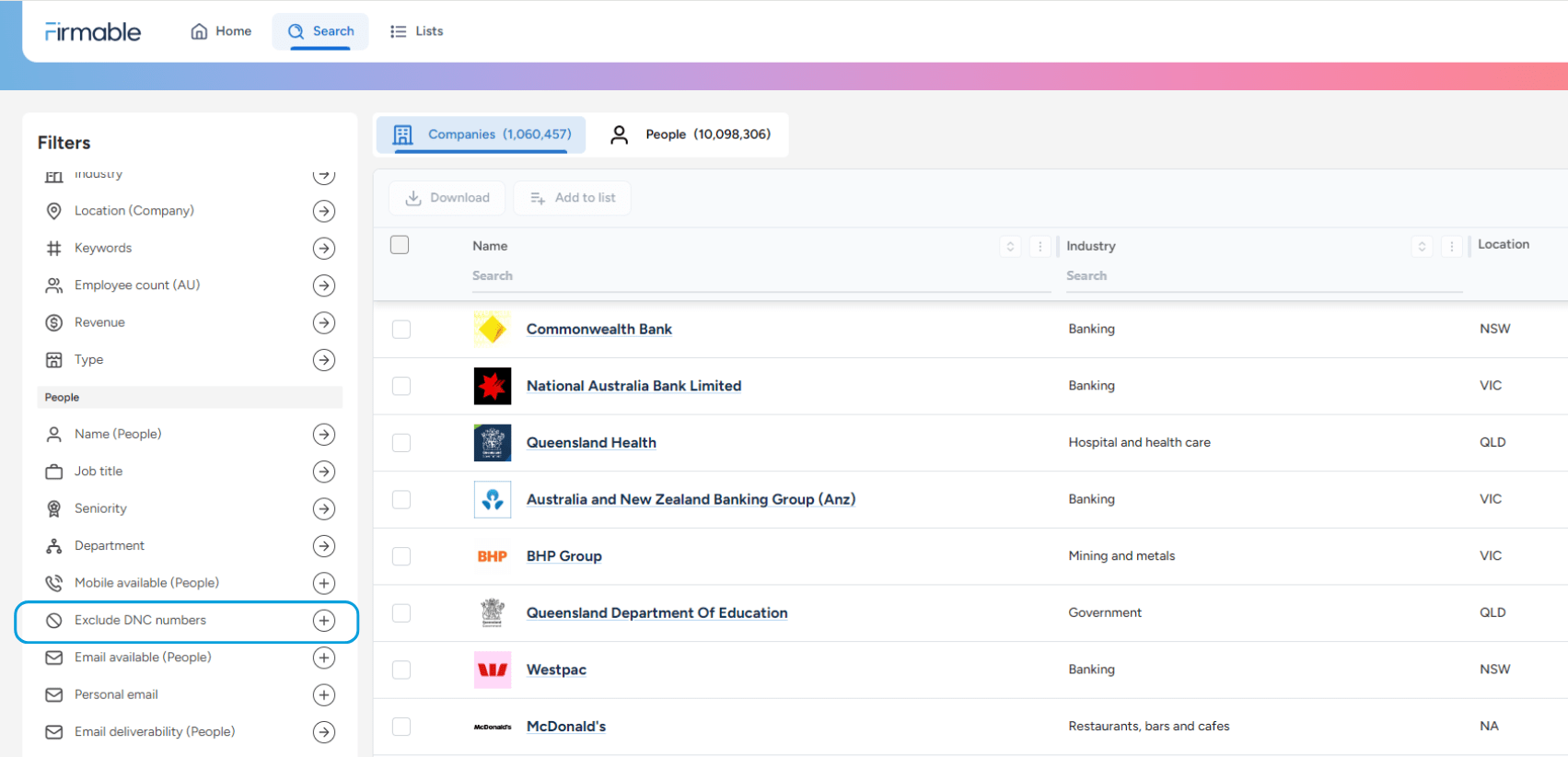This screenshot has width=1568, height=757.
Task: Check the McDonald's row checkbox
Action: (401, 727)
